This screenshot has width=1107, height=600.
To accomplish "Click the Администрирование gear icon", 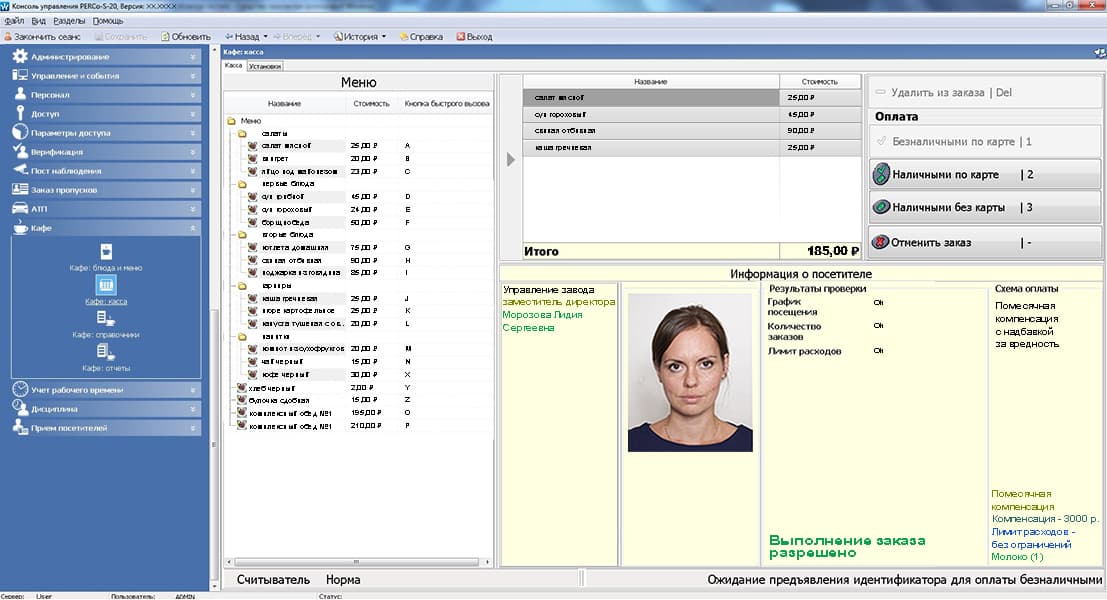I will click(x=19, y=57).
